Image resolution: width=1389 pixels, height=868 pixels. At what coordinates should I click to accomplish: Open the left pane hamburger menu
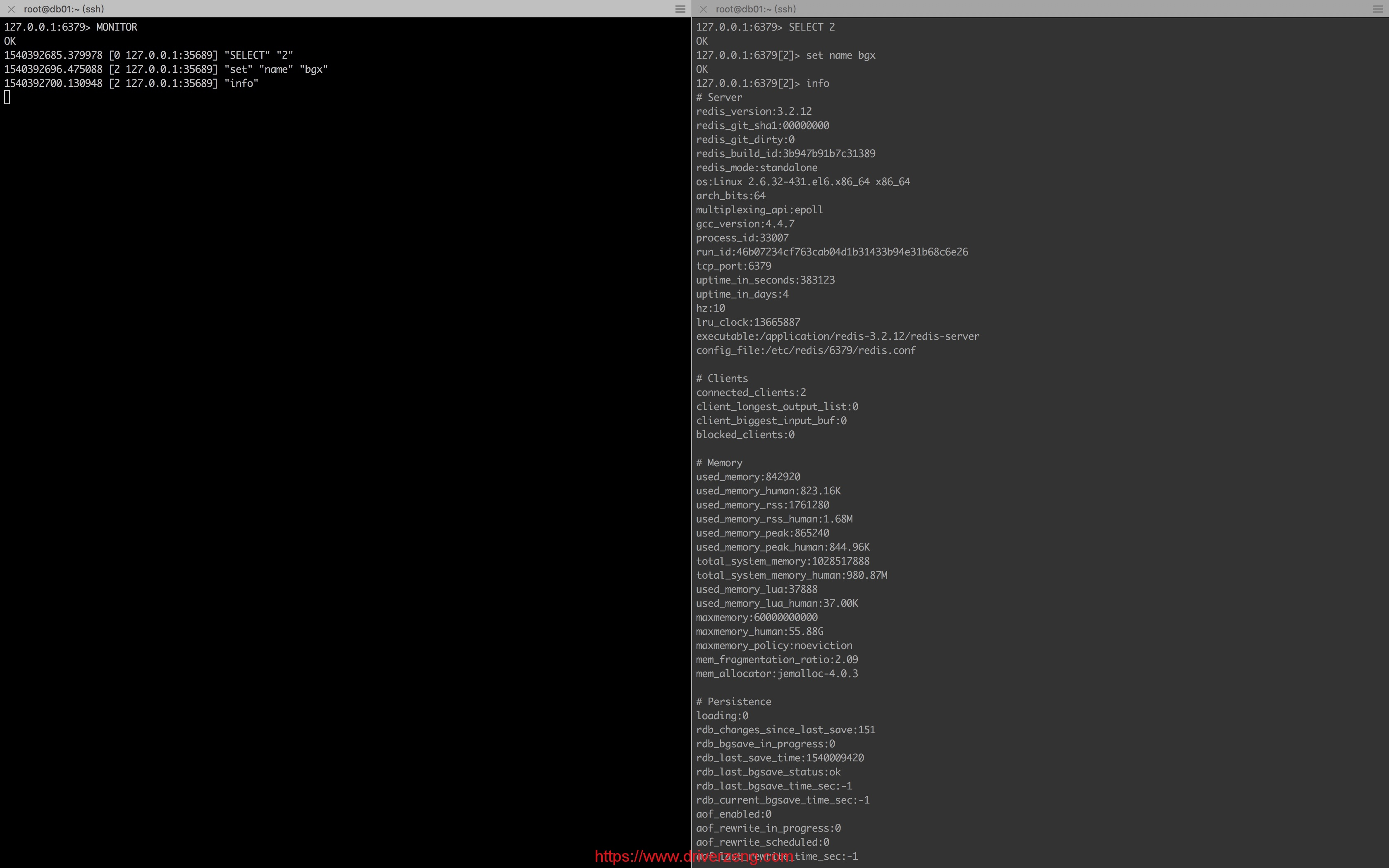[680, 9]
